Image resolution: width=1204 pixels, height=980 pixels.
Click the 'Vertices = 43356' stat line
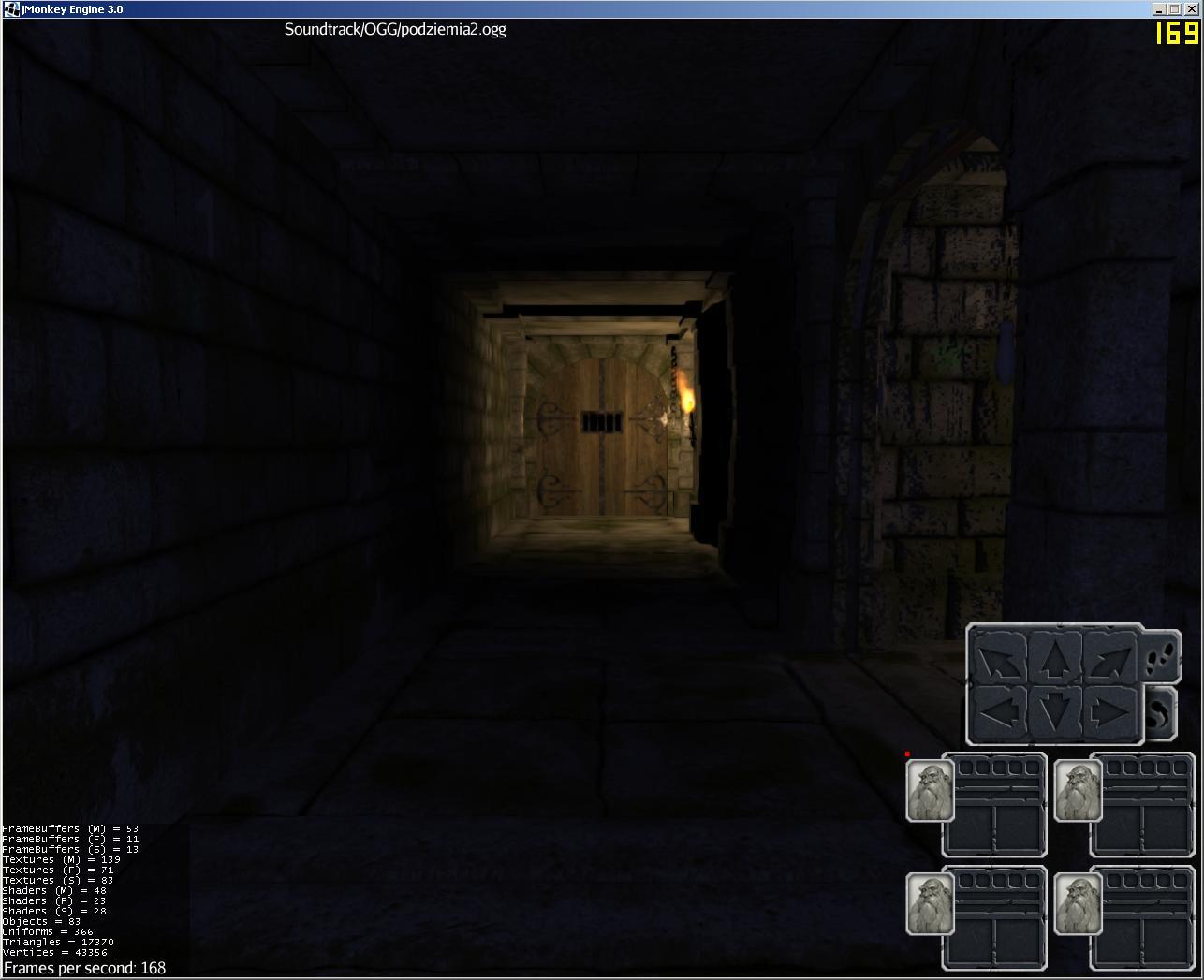point(55,953)
